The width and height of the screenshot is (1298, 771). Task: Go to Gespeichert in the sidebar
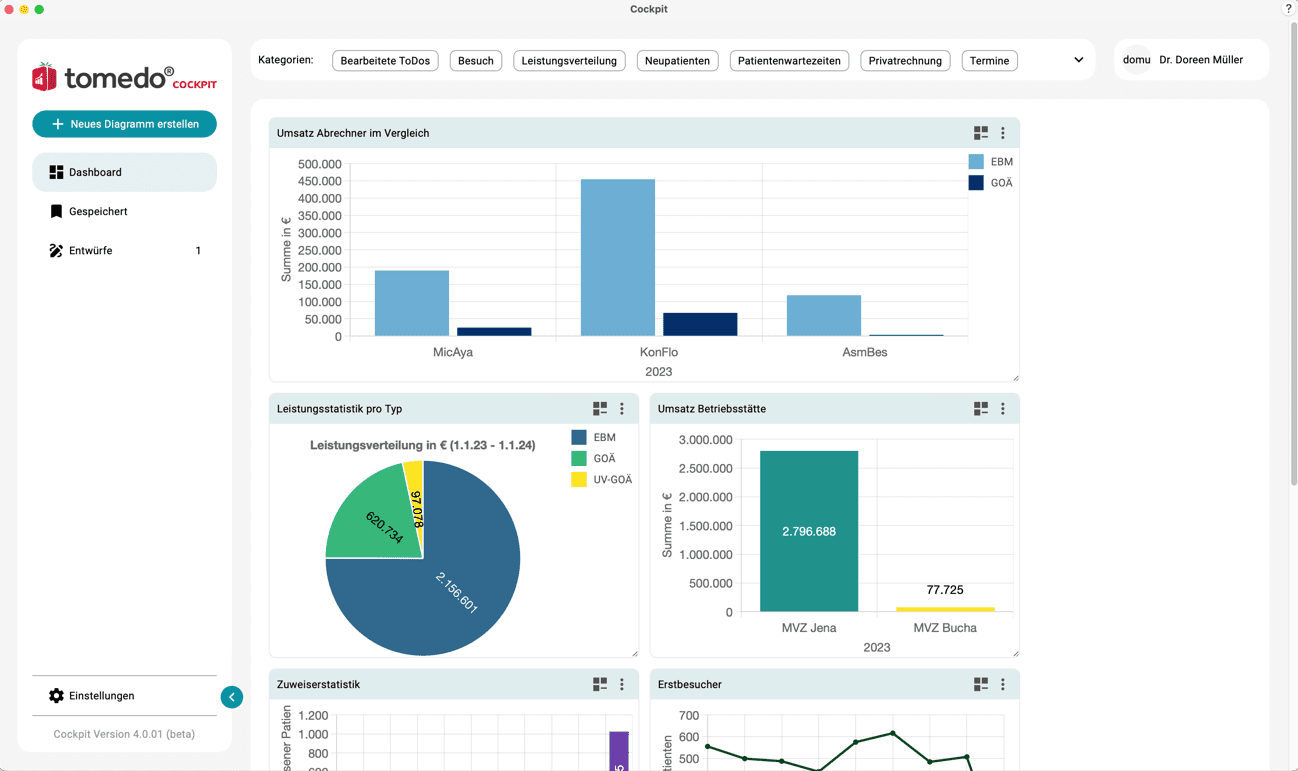click(97, 212)
